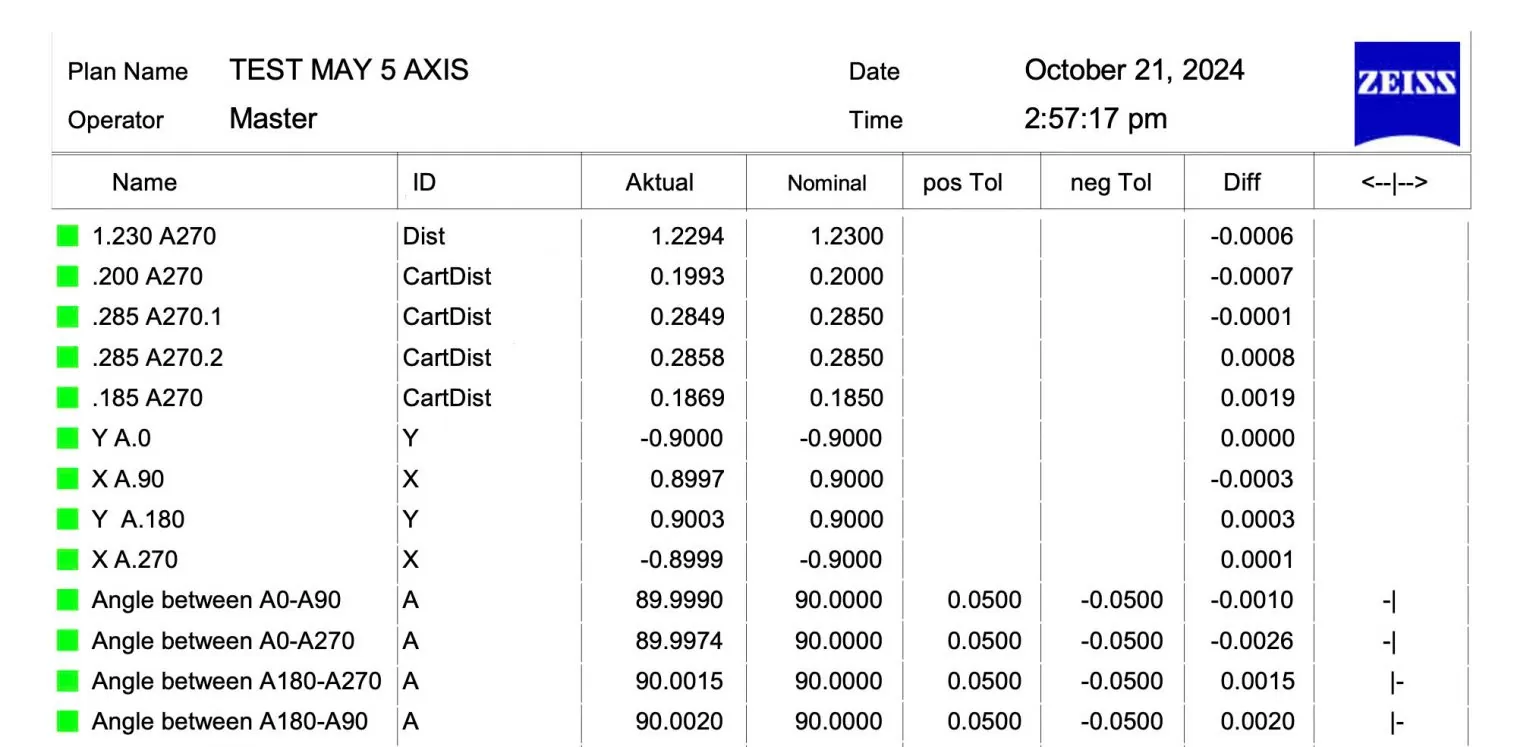Select green status marker of Y A.0 row
The width and height of the screenshot is (1536, 747).
[x=68, y=439]
